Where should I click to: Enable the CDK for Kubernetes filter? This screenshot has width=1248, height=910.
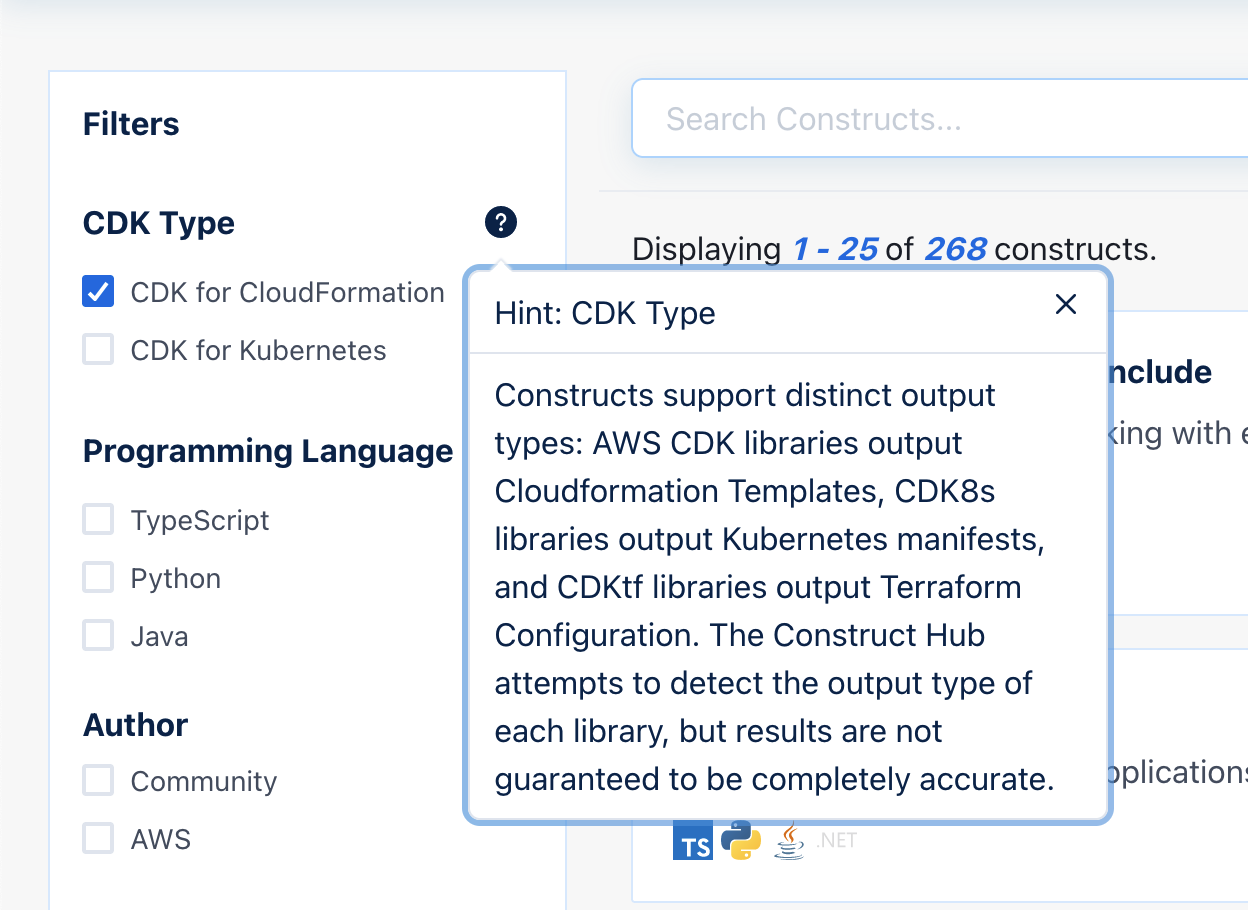(x=97, y=349)
